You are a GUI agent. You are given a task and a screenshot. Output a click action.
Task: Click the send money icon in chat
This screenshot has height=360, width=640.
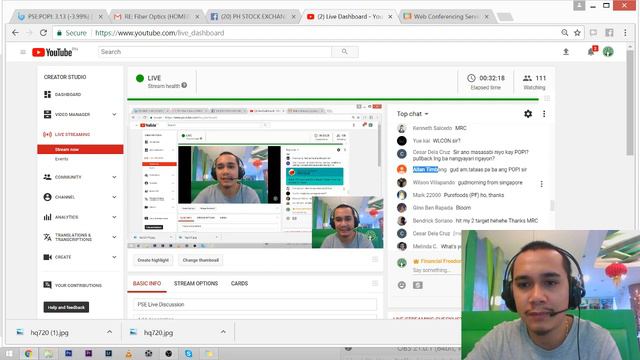point(418,285)
